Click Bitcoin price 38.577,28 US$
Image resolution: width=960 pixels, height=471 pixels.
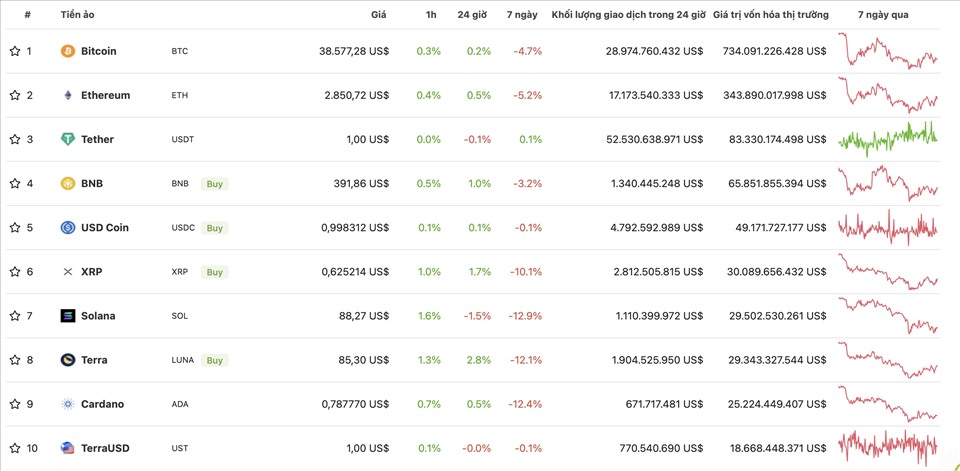pos(354,51)
